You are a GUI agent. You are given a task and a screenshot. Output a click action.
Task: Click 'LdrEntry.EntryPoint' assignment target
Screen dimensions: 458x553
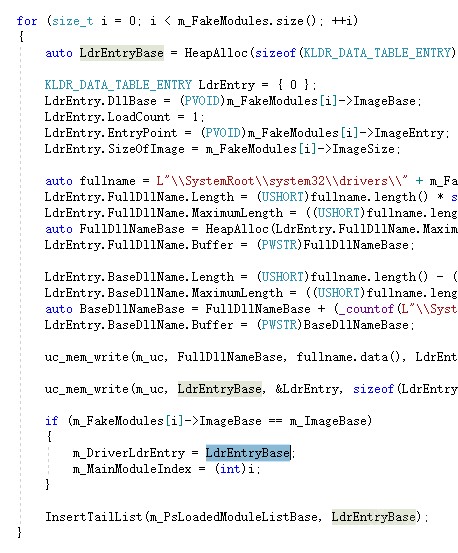tap(111, 133)
